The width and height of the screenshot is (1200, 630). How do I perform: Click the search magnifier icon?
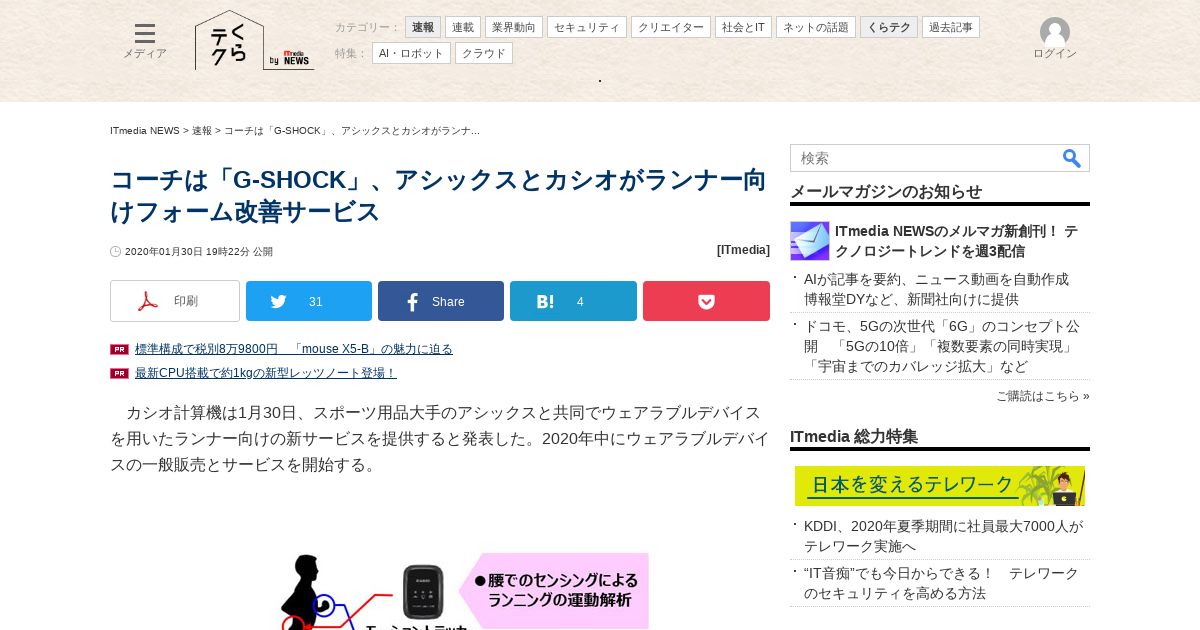(x=1072, y=158)
